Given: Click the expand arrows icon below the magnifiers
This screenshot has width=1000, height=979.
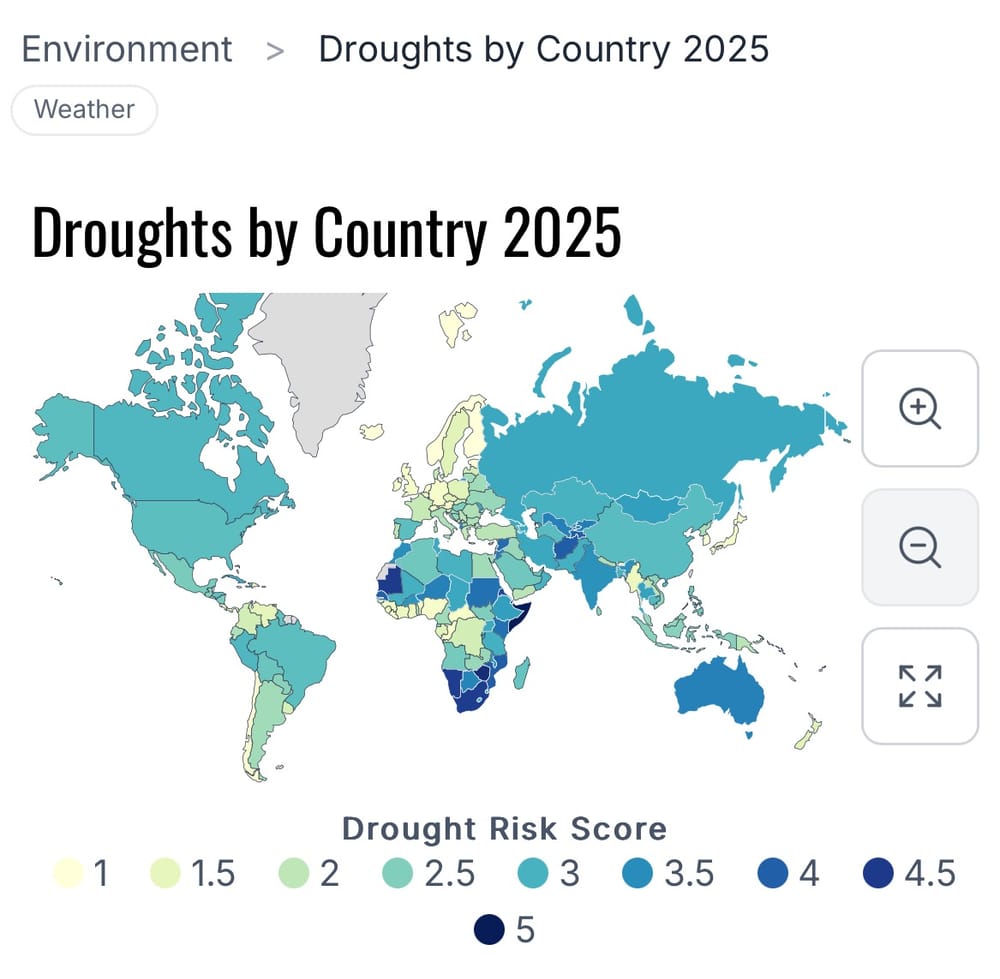Looking at the screenshot, I should pos(919,686).
